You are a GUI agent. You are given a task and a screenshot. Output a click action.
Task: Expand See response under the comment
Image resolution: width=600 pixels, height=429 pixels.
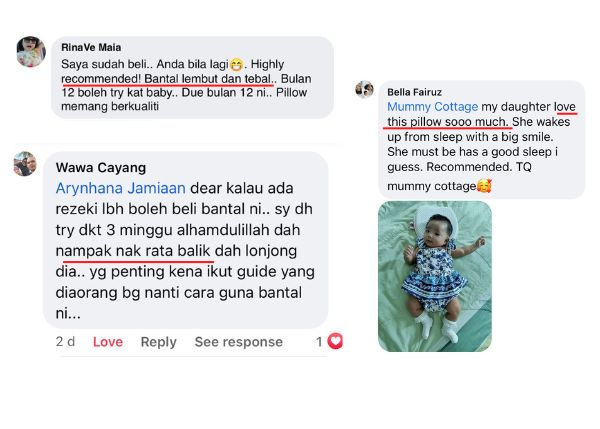[238, 341]
